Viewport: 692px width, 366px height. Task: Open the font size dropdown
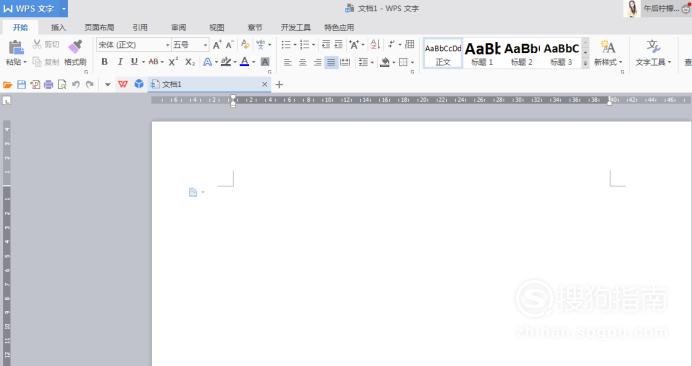[205, 45]
